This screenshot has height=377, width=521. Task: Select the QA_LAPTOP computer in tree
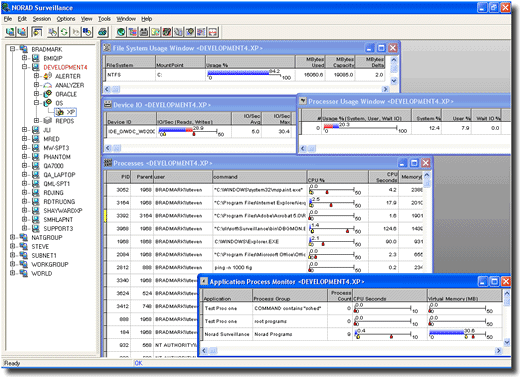(x=59, y=175)
